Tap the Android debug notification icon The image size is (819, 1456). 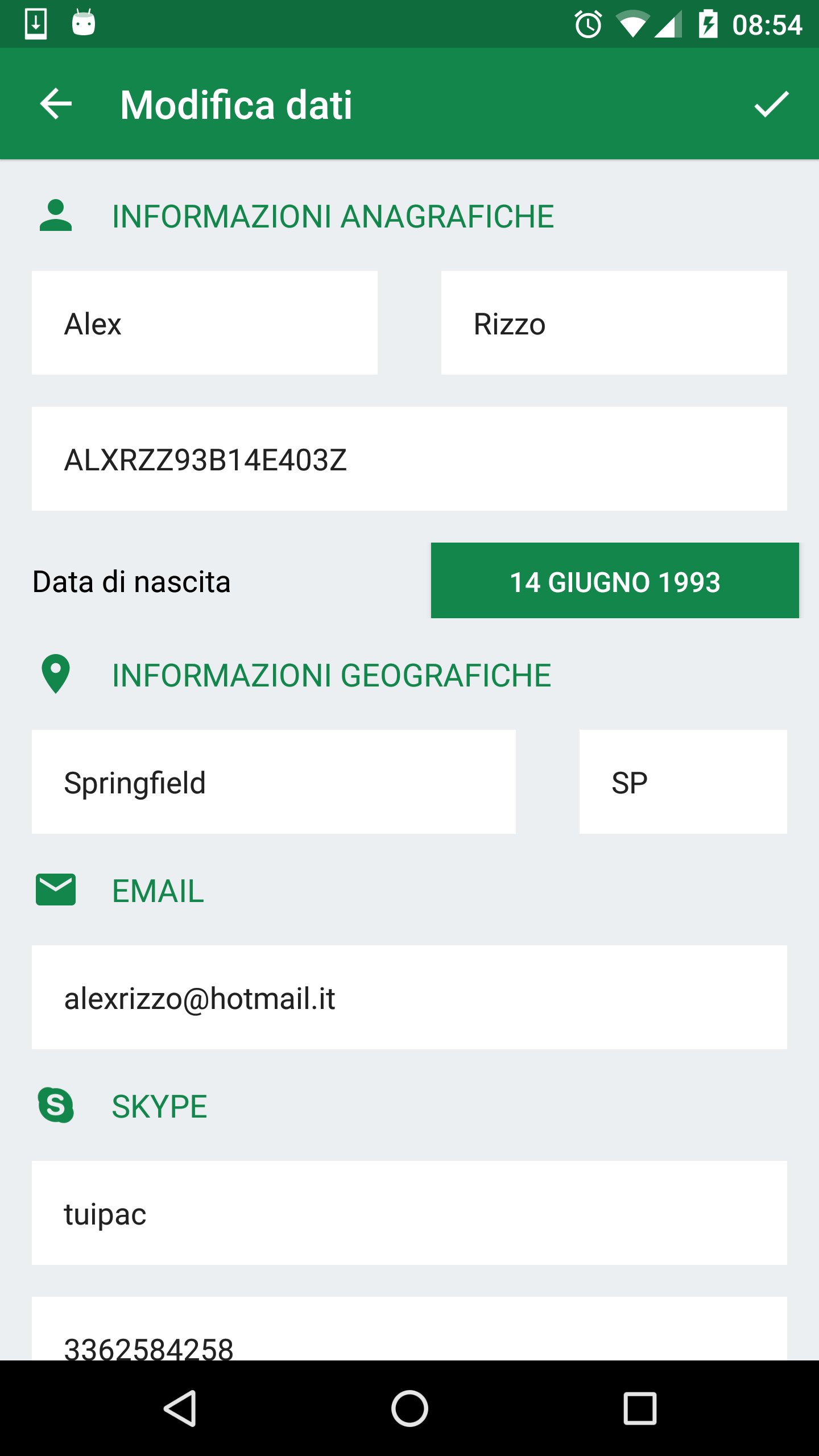tap(84, 23)
